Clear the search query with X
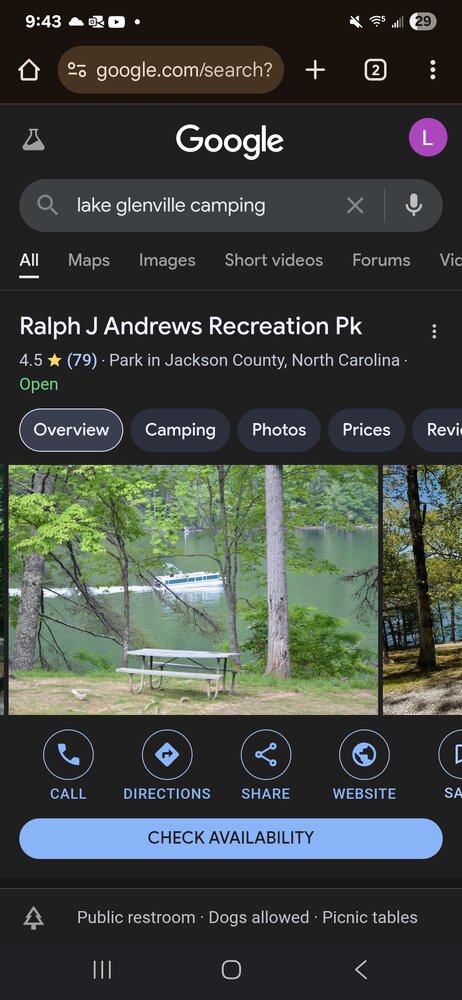The width and height of the screenshot is (462, 1000). coord(355,205)
